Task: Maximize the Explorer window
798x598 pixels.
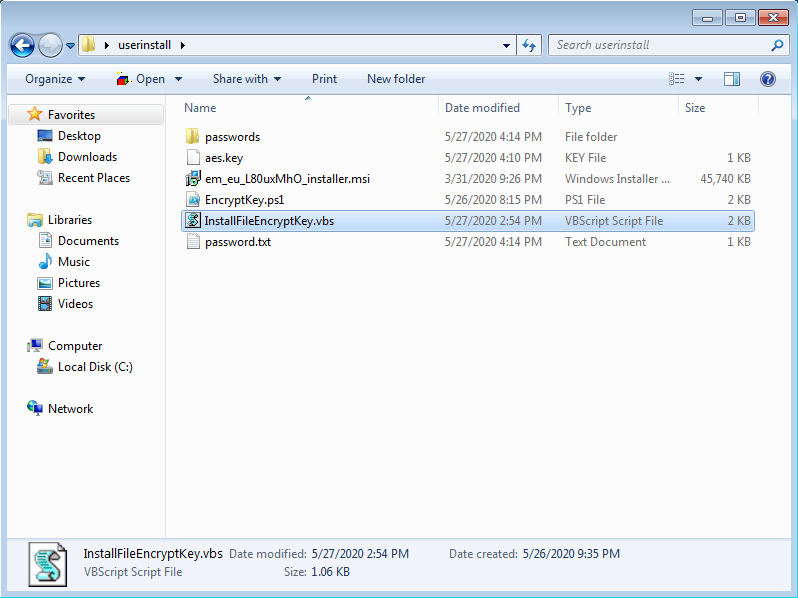Action: pos(740,18)
